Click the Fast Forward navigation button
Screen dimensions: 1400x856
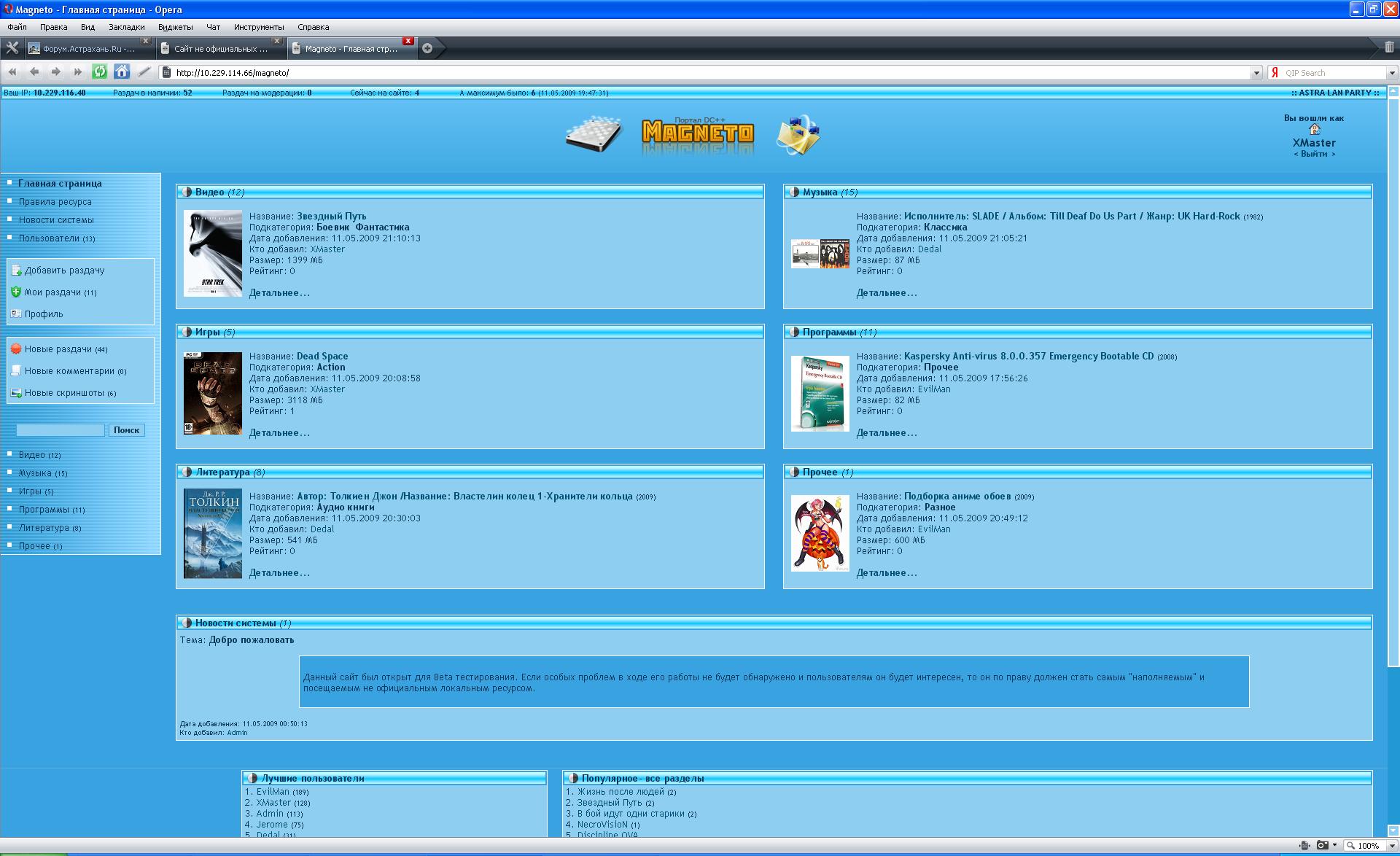(78, 72)
